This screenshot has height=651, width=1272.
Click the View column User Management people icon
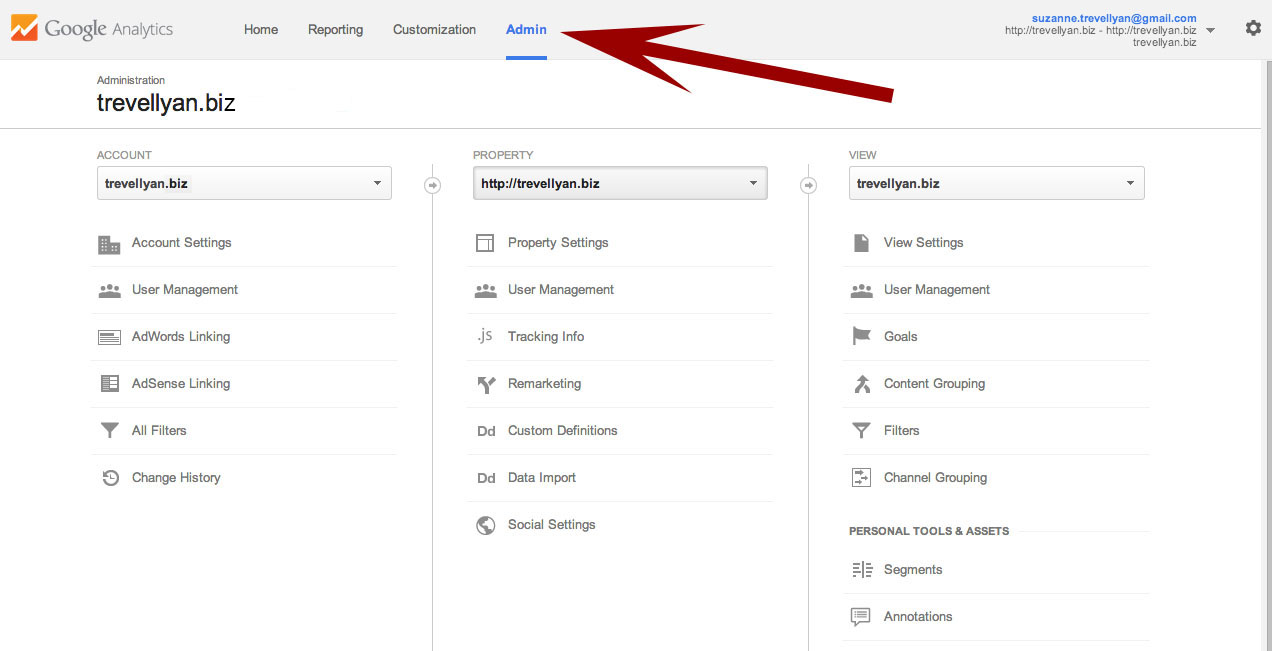[x=861, y=291]
